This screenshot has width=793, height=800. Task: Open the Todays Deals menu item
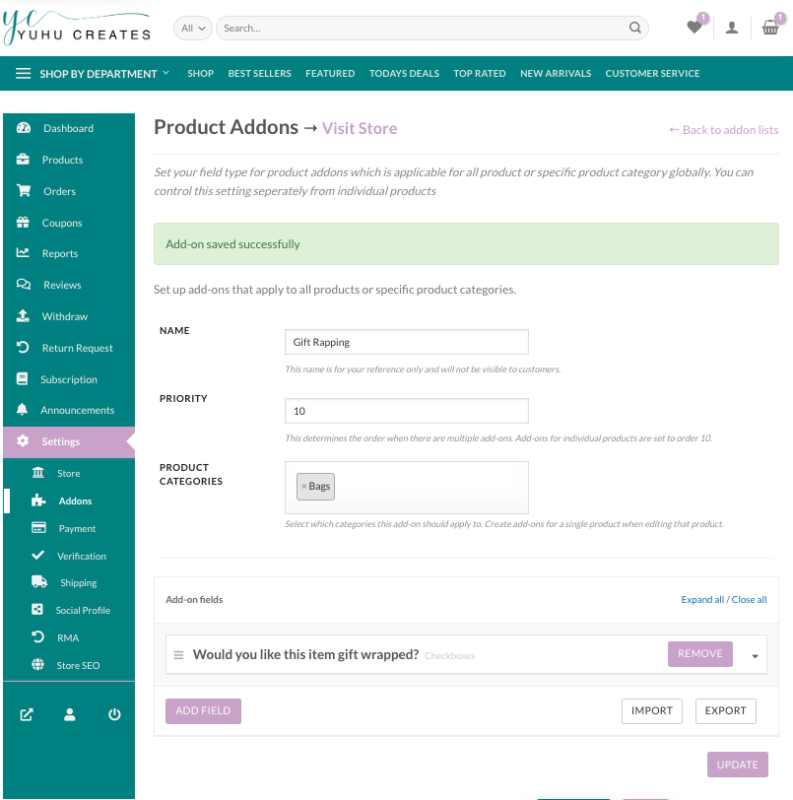coord(404,73)
